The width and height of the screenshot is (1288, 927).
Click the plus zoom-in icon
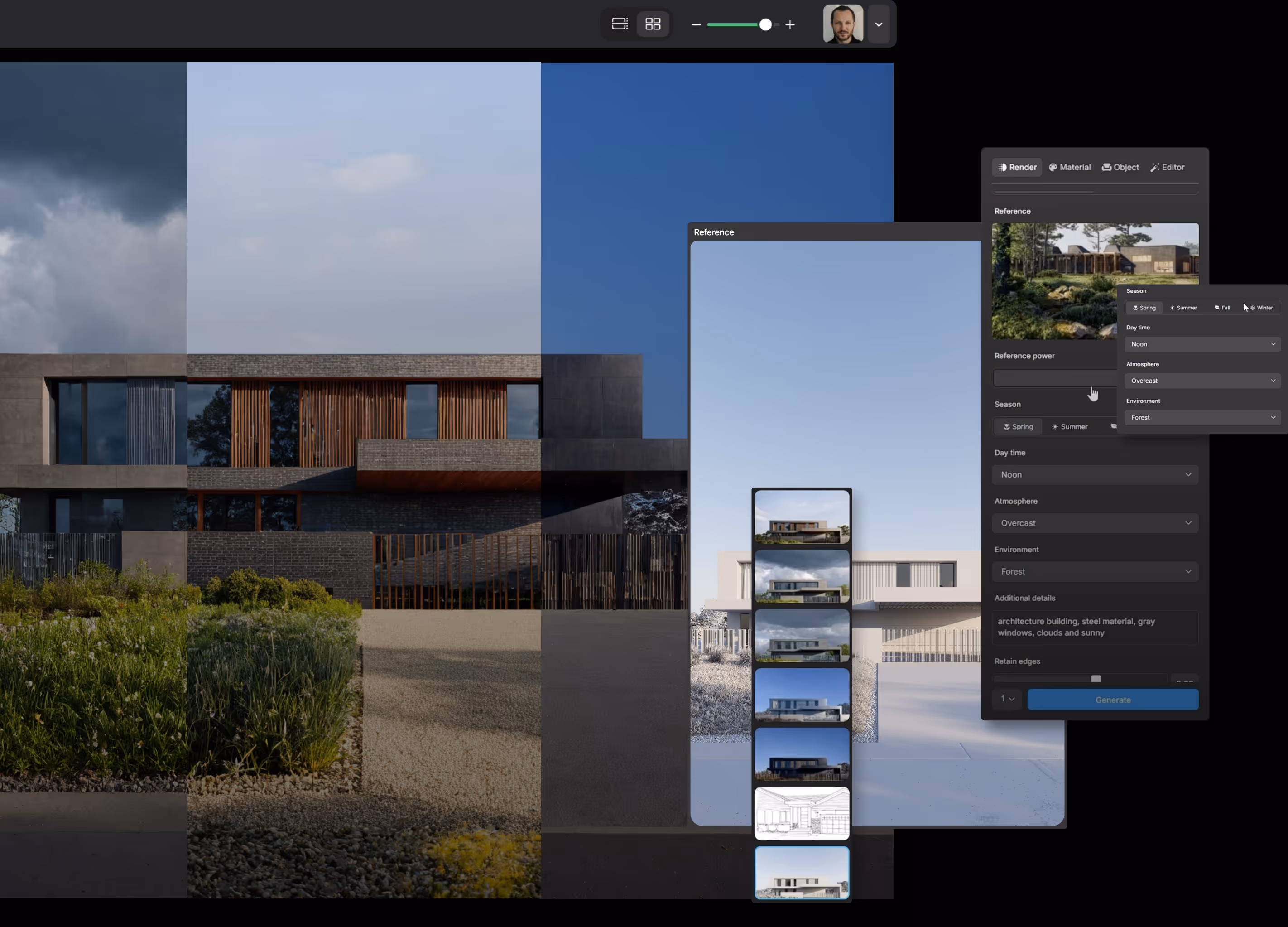[x=790, y=24]
